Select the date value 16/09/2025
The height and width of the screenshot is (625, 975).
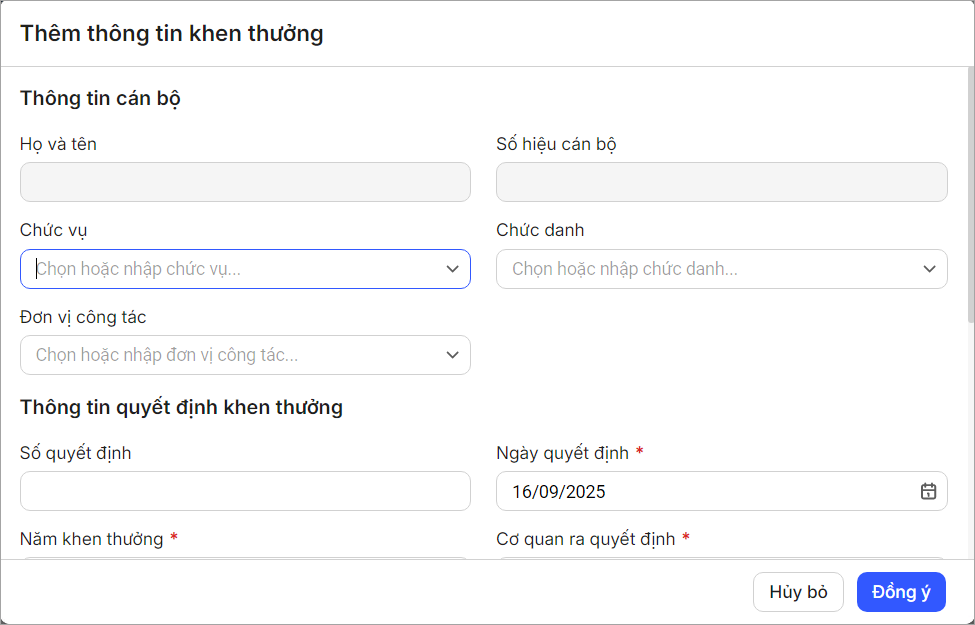pos(559,492)
